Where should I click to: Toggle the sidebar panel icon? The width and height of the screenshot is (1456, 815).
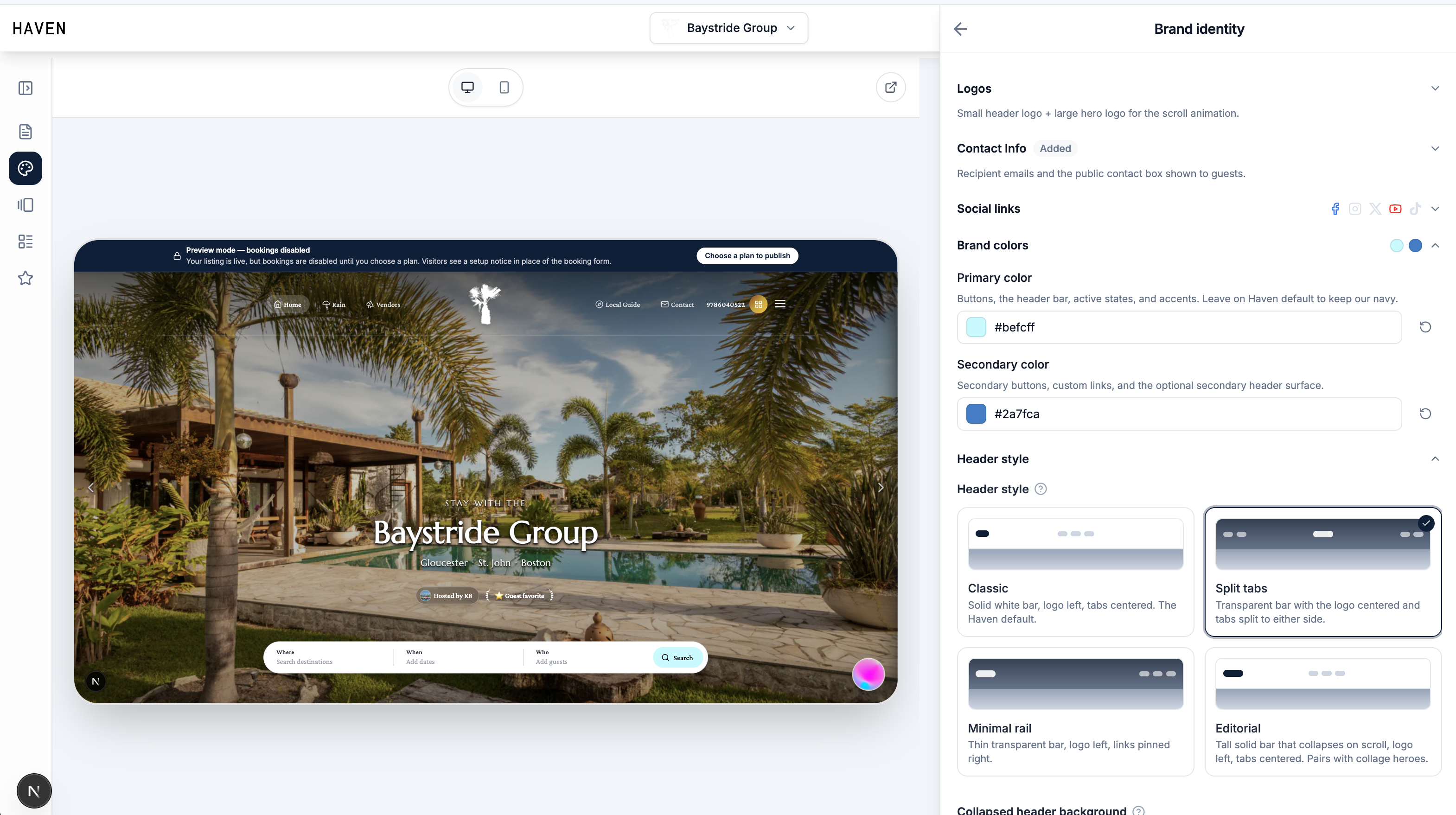pyautogui.click(x=26, y=88)
